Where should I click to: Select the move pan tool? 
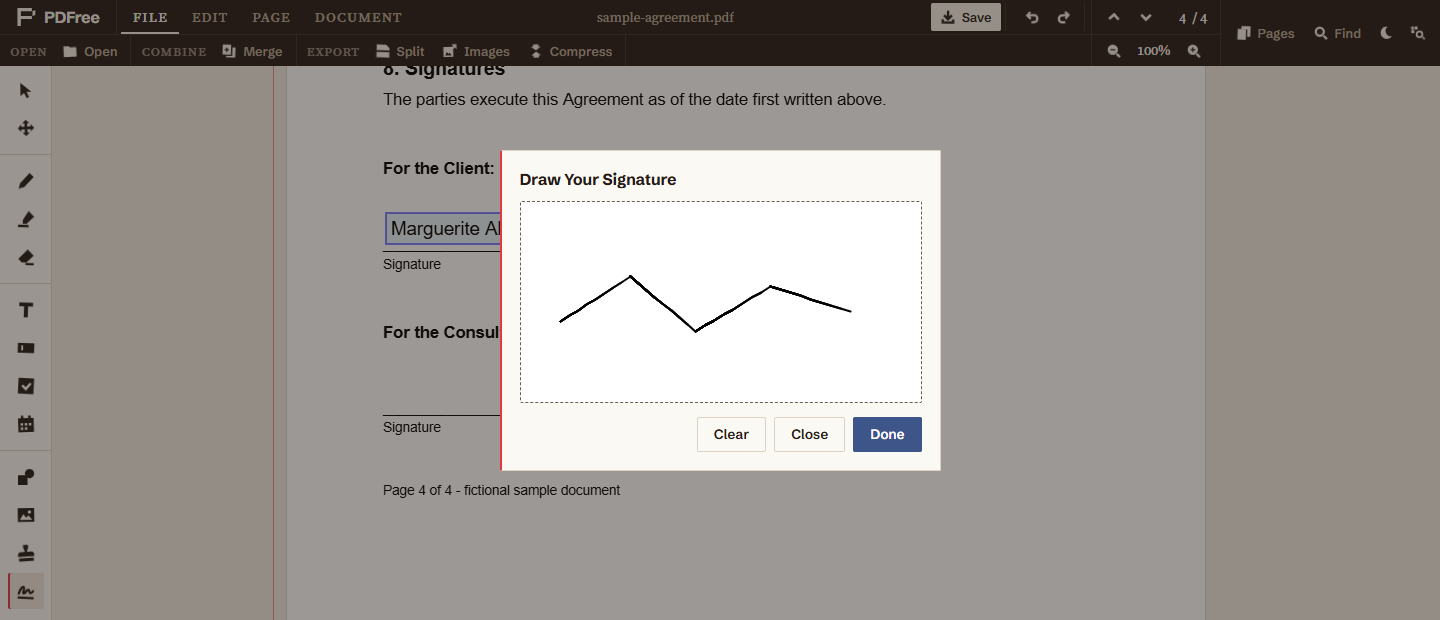pyautogui.click(x=26, y=128)
